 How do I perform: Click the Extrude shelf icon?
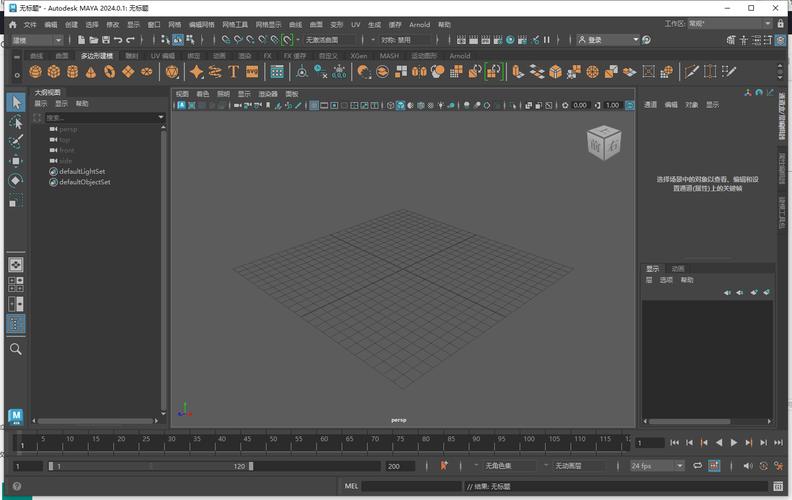click(518, 72)
